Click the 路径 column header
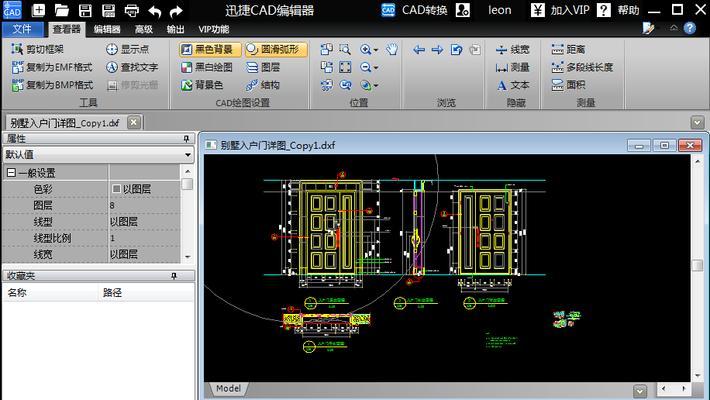This screenshot has height=400, width=710. (146, 293)
